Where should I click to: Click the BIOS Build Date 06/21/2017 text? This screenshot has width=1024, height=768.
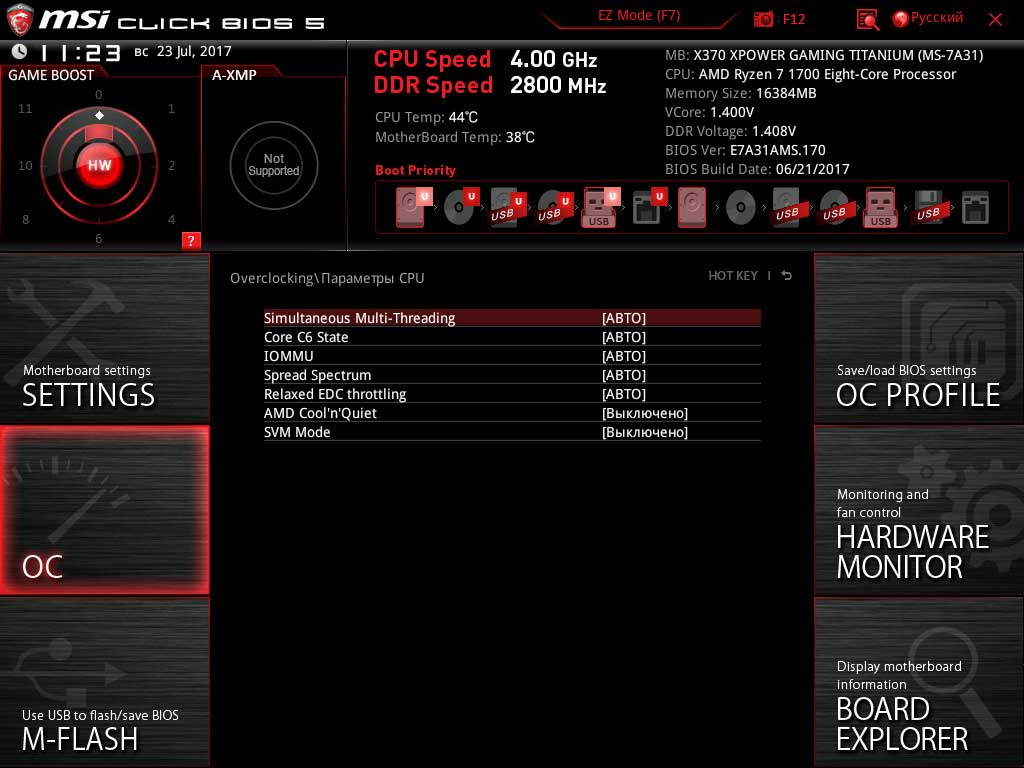point(757,169)
